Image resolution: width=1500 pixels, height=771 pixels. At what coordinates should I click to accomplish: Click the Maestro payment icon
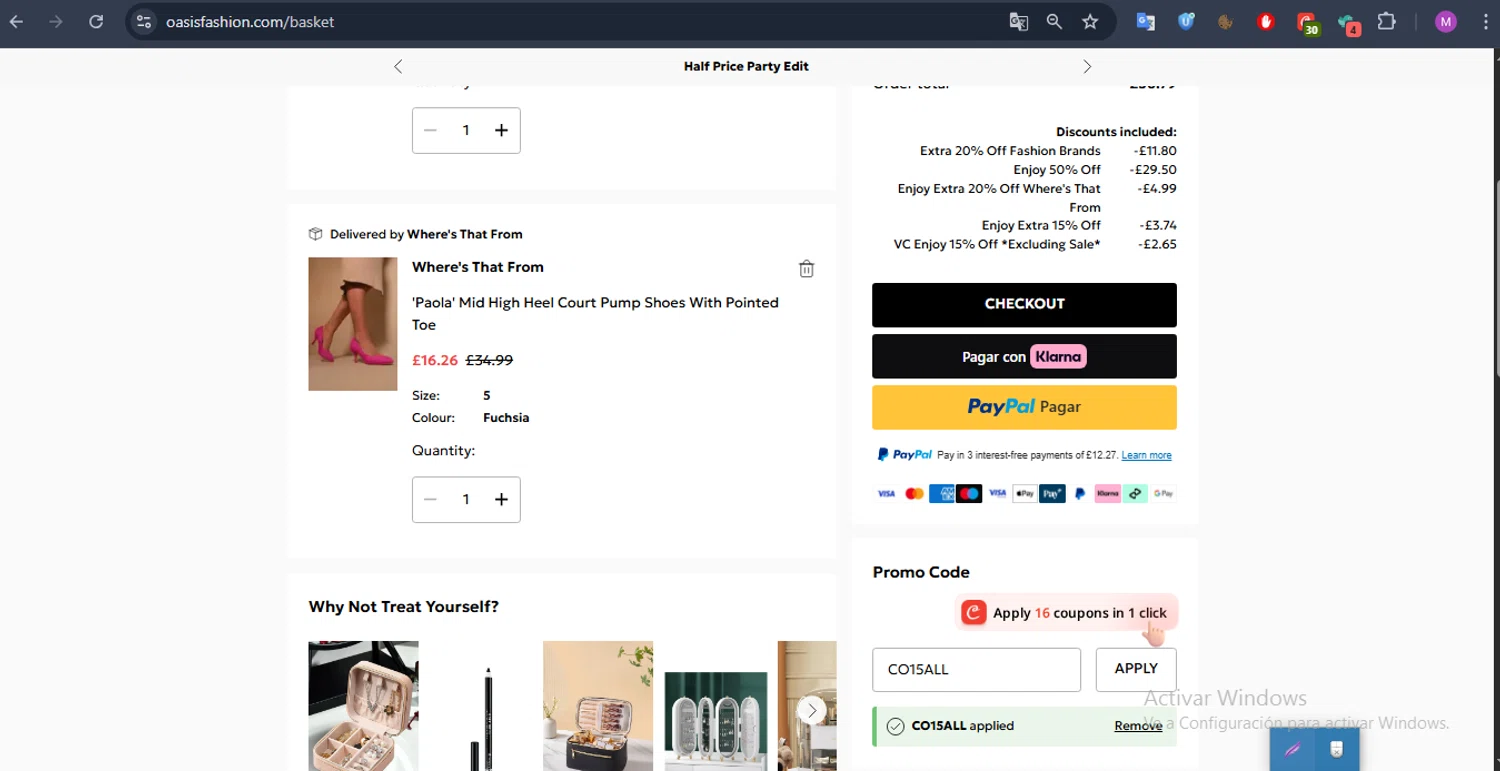tap(969, 493)
